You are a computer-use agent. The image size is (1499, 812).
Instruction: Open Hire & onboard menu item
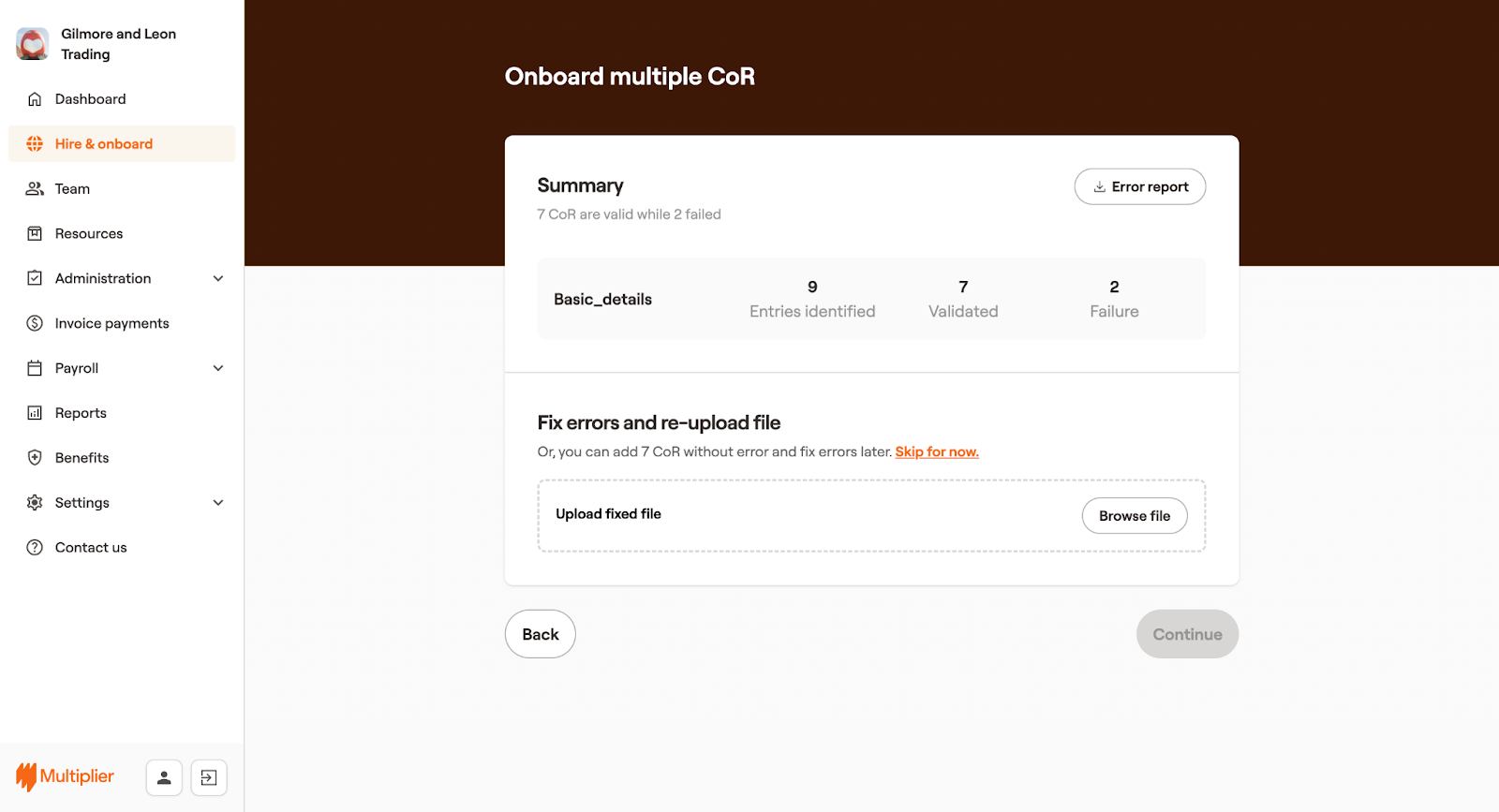pyautogui.click(x=104, y=144)
